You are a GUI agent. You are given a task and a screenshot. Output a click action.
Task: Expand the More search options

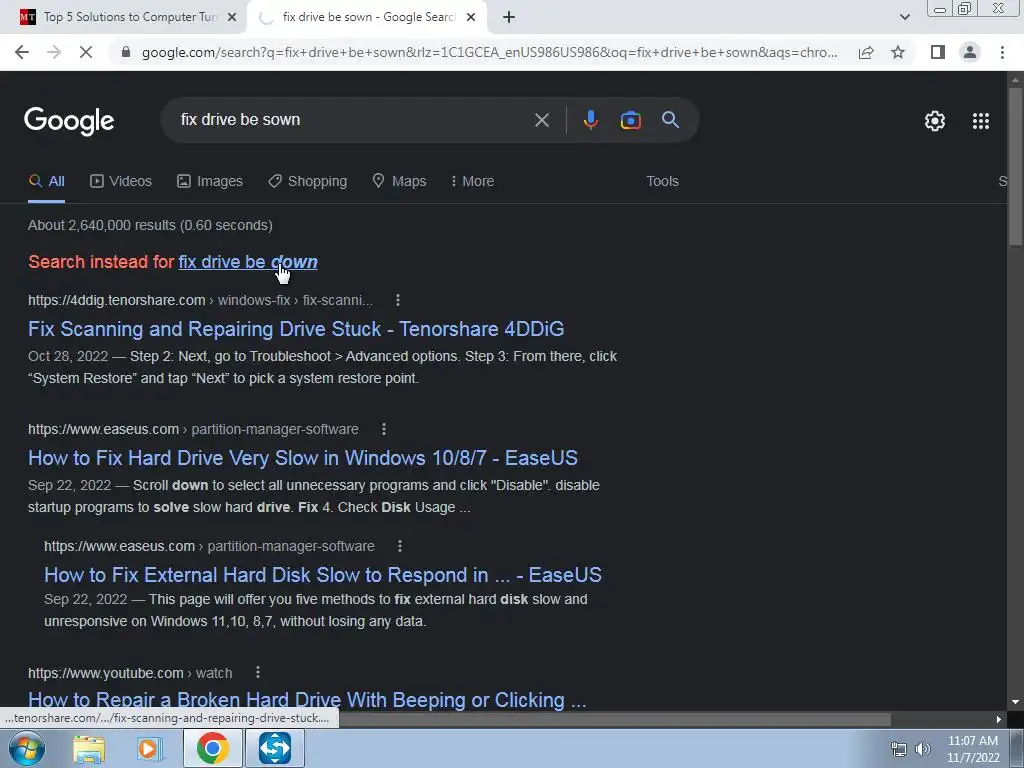click(472, 181)
